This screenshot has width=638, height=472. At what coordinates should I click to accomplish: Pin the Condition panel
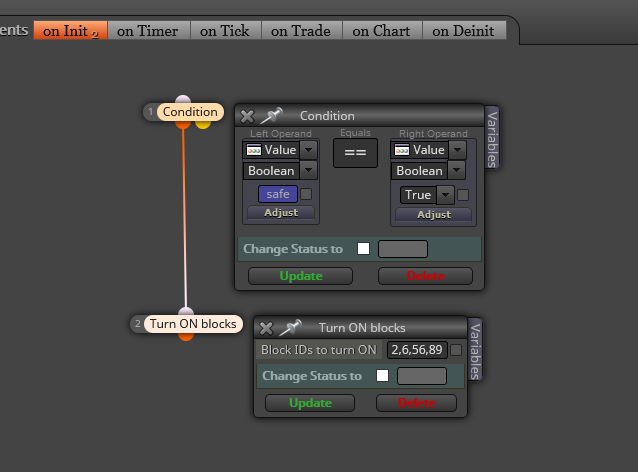[x=271, y=116]
